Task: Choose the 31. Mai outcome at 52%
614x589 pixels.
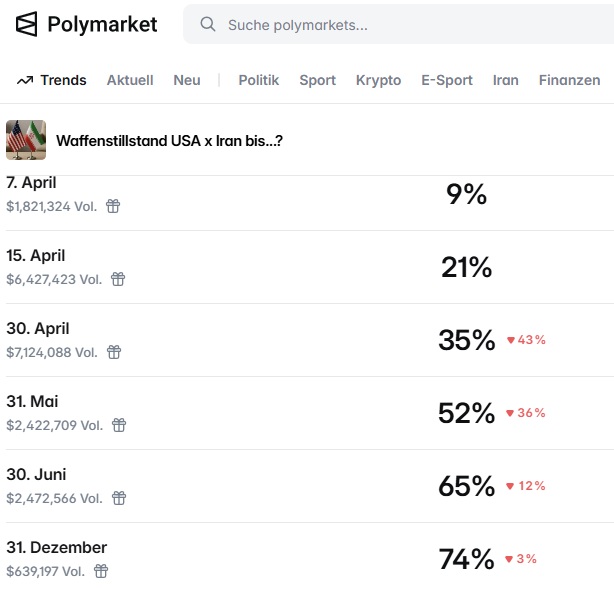Action: (x=466, y=413)
